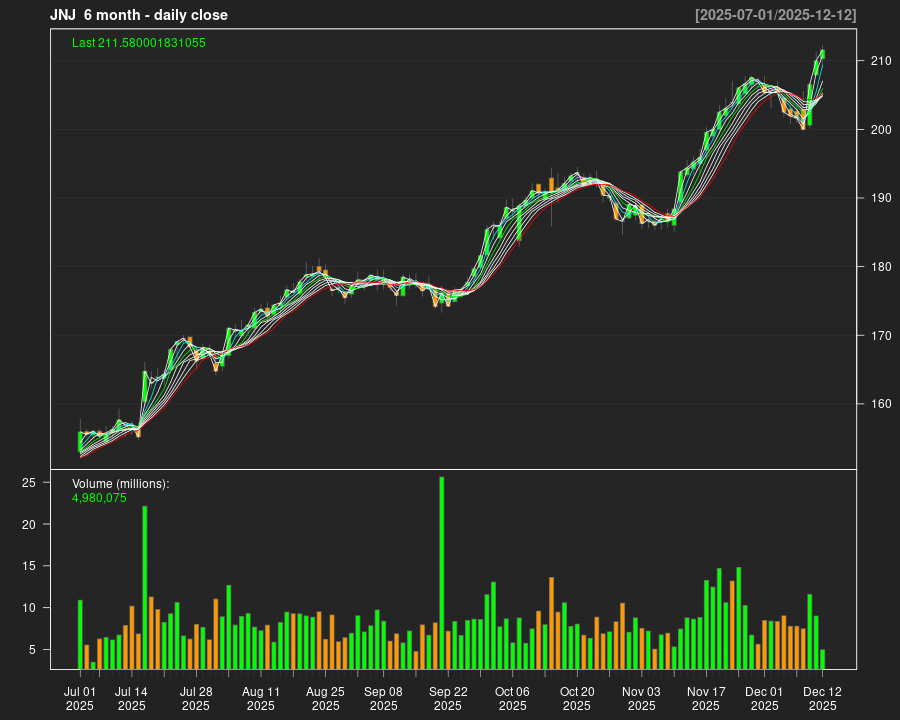The height and width of the screenshot is (720, 900).
Task: Select the green 4,980,075 volume value
Action: coord(99,498)
